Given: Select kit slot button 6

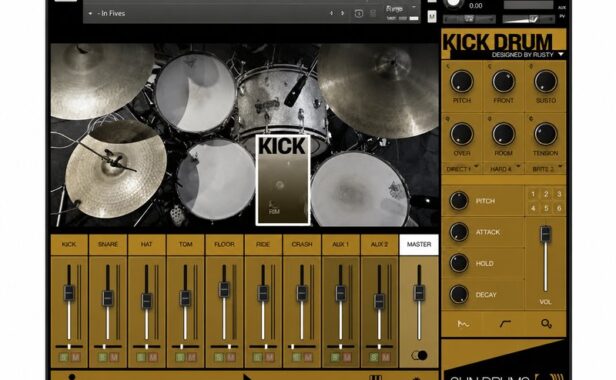Looking at the screenshot, I should point(559,208).
